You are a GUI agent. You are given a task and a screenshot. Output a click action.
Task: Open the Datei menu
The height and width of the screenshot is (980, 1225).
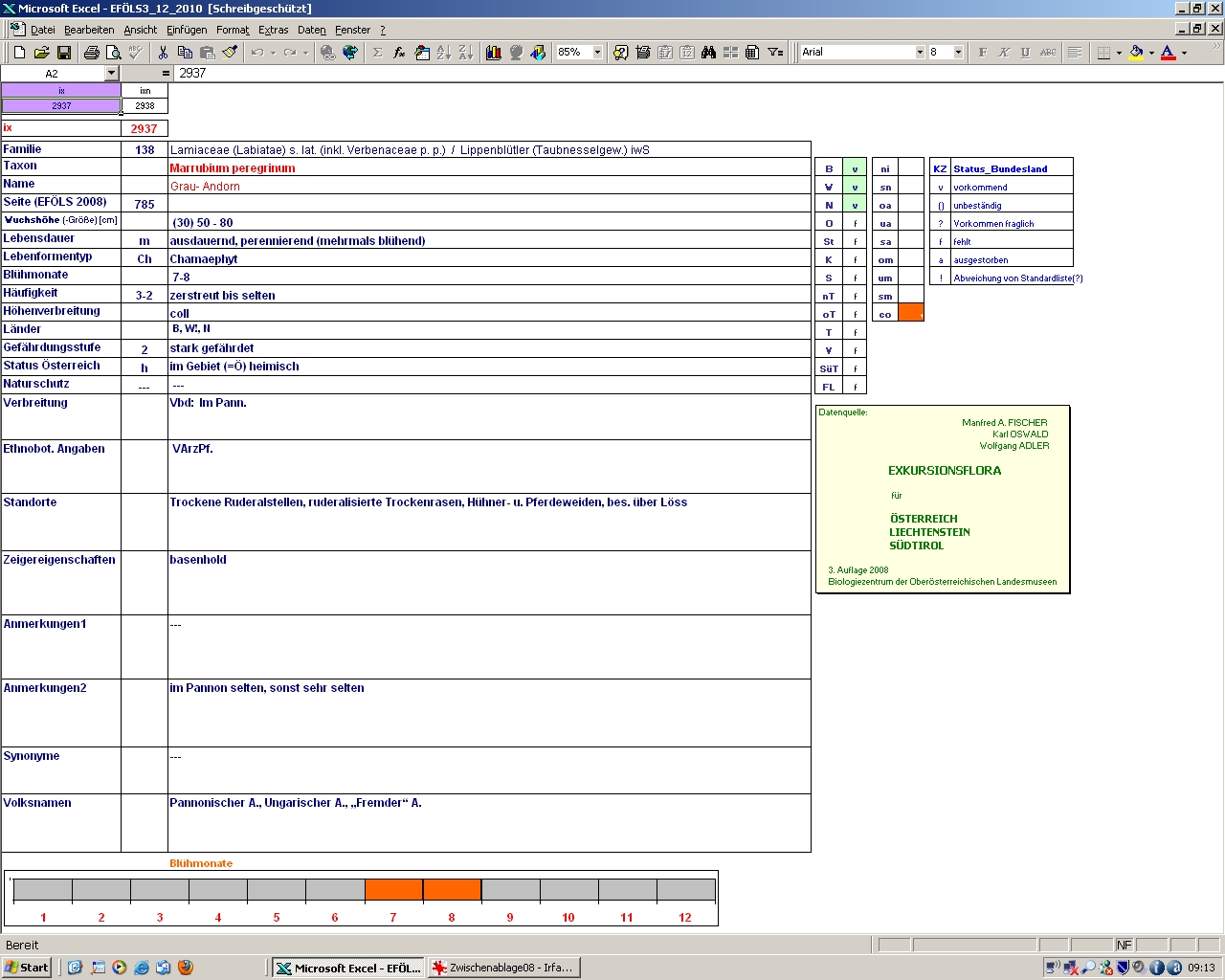43,31
